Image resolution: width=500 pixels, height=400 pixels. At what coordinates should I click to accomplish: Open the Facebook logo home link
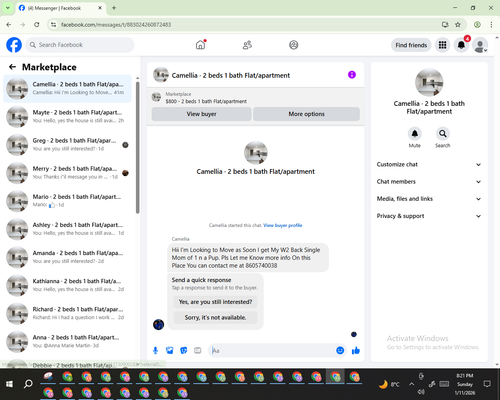pyautogui.click(x=14, y=45)
